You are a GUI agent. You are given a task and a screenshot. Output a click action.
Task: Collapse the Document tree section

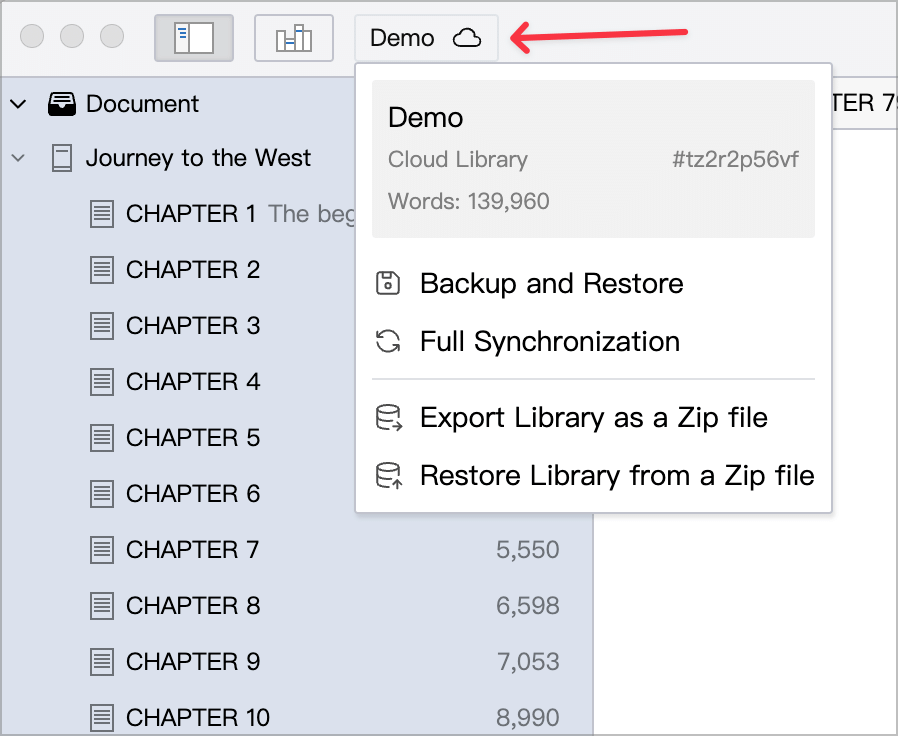pyautogui.click(x=18, y=104)
